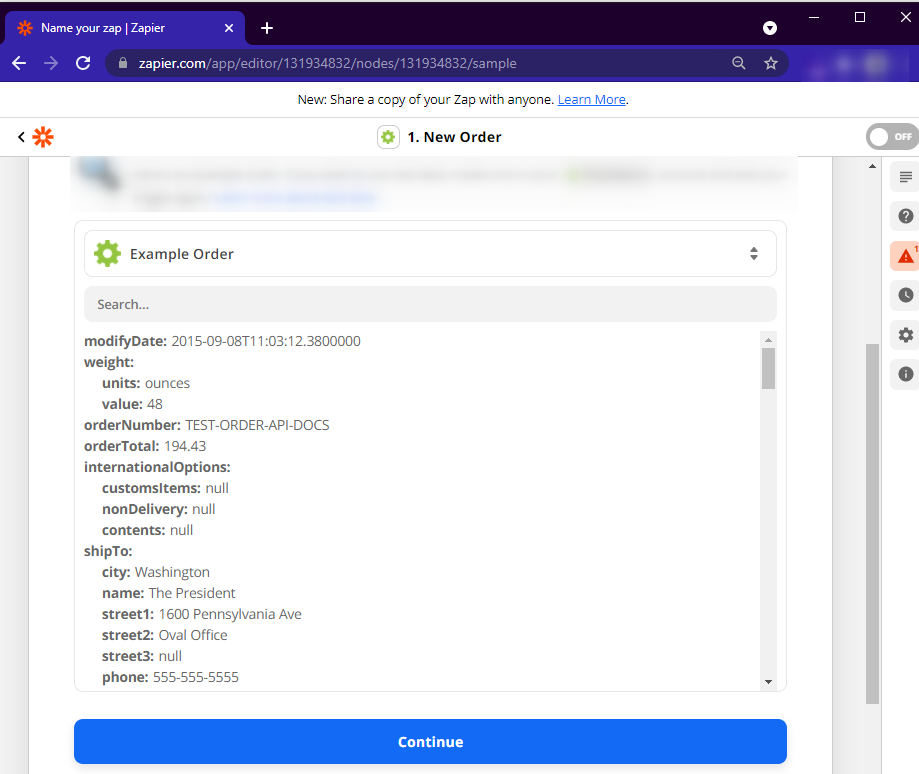
Task: Select the orderNumber TEST-ORDER-API-DOCS value
Action: pyautogui.click(x=257, y=425)
